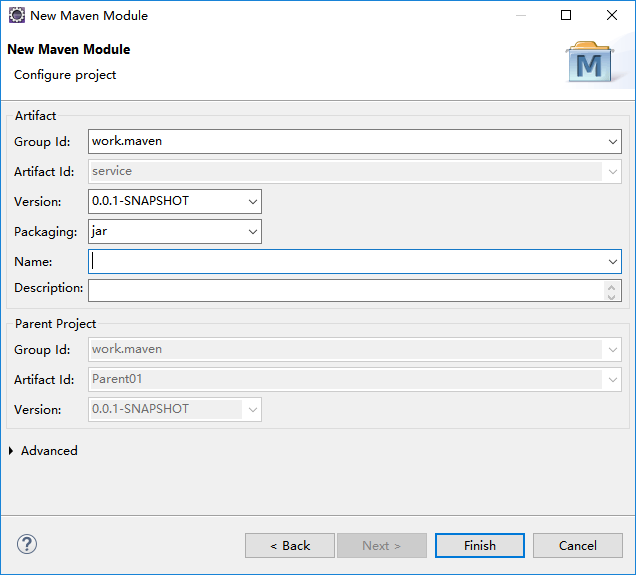
Task: Maximize the New Maven Module dialog
Action: click(566, 15)
